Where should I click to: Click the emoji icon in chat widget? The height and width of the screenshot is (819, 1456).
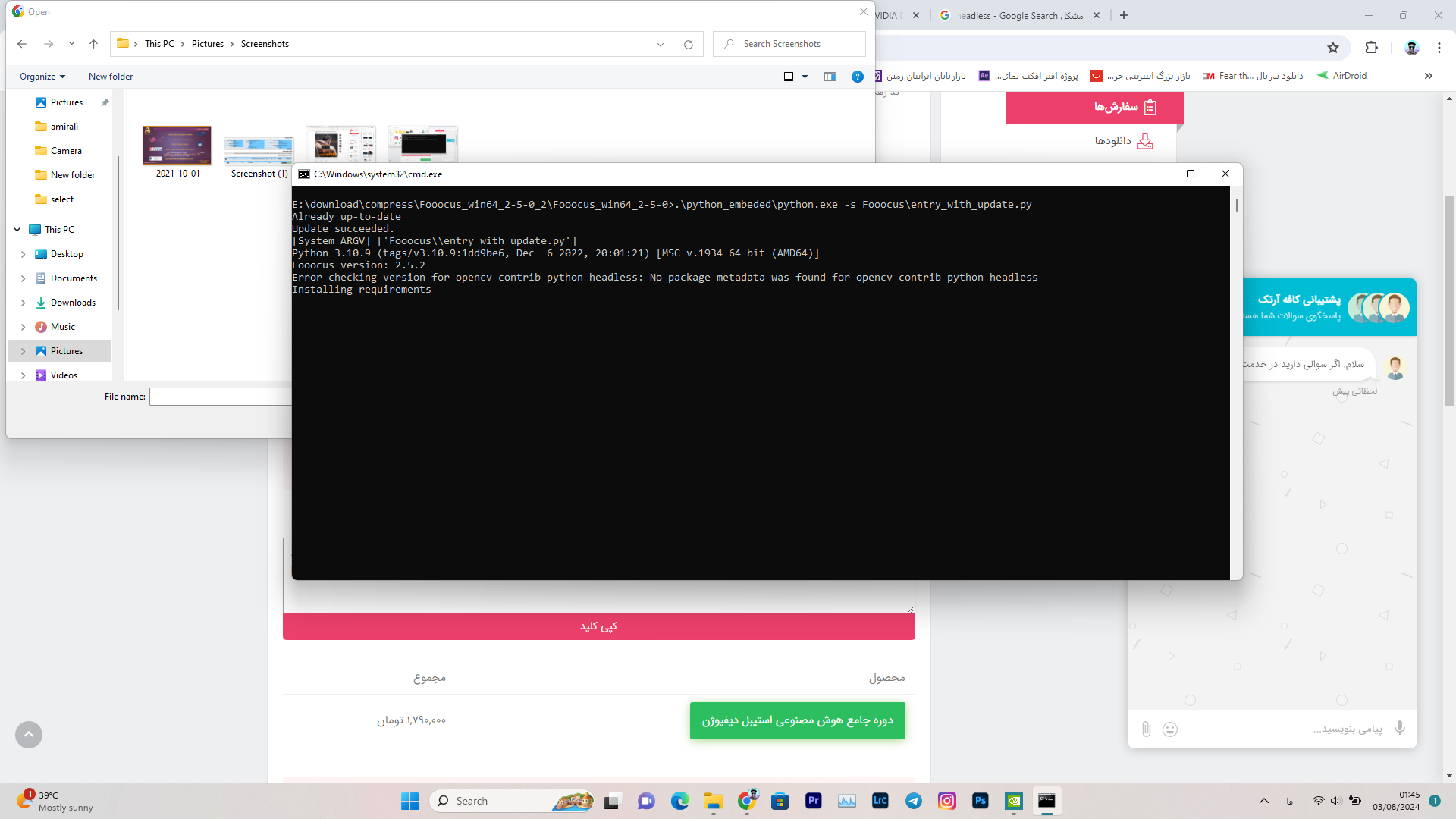pos(1170,730)
